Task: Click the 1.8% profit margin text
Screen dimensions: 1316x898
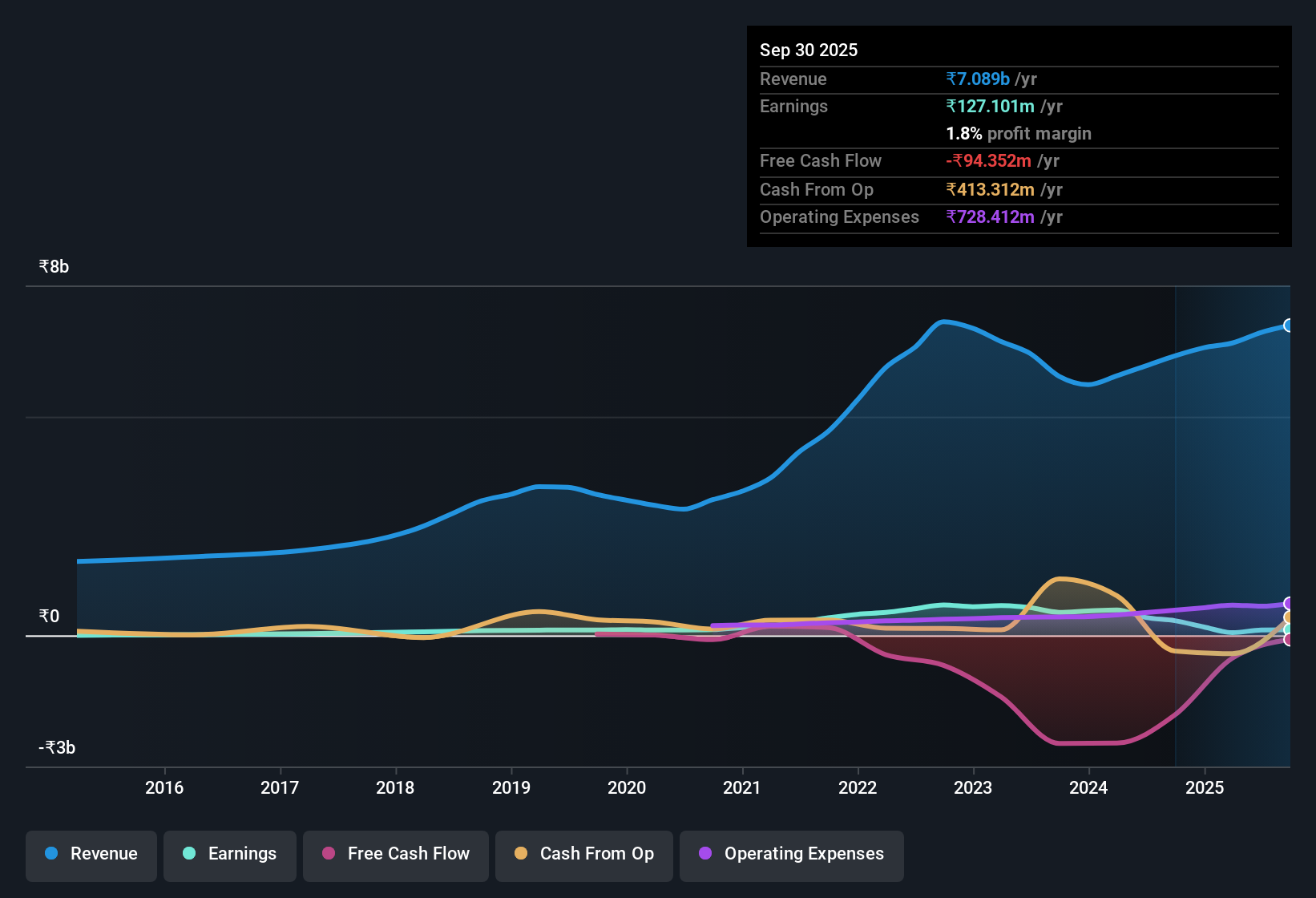Action: click(1018, 134)
